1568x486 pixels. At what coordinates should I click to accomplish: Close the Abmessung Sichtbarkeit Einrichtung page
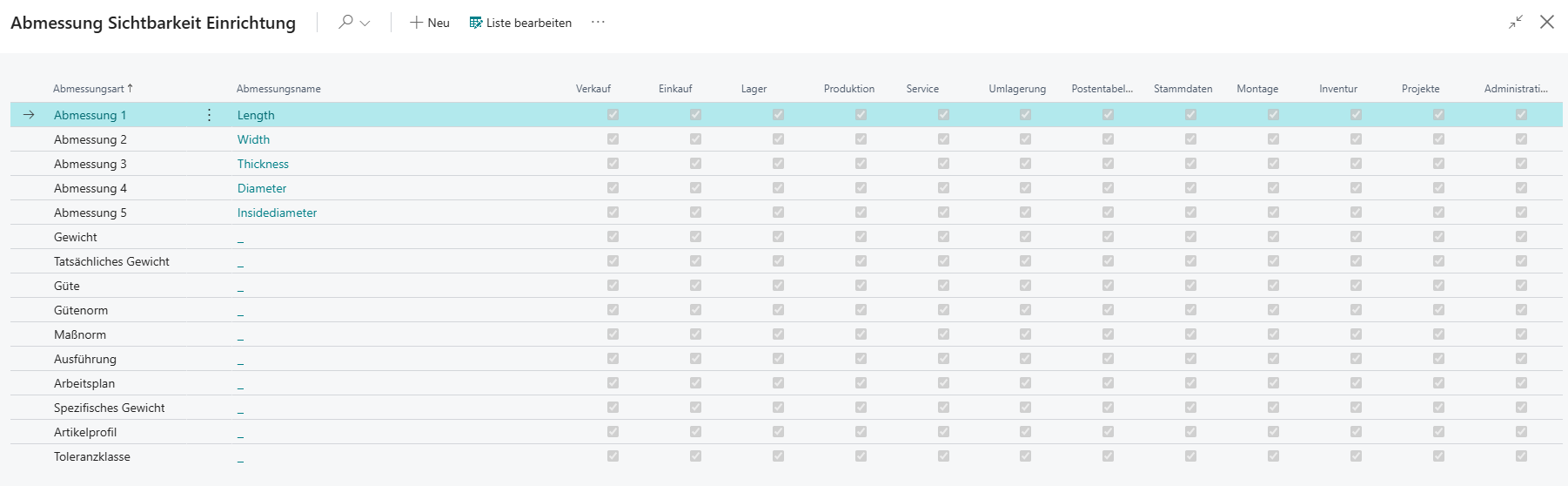[1546, 23]
